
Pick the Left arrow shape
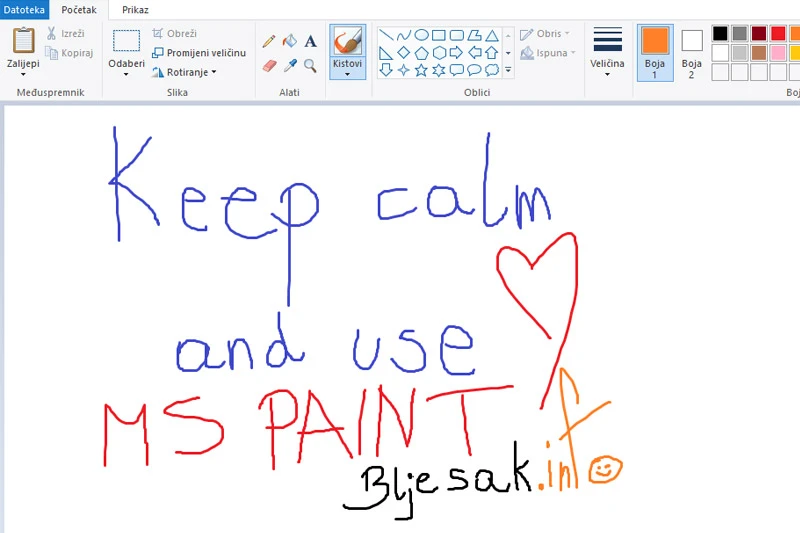click(474, 53)
